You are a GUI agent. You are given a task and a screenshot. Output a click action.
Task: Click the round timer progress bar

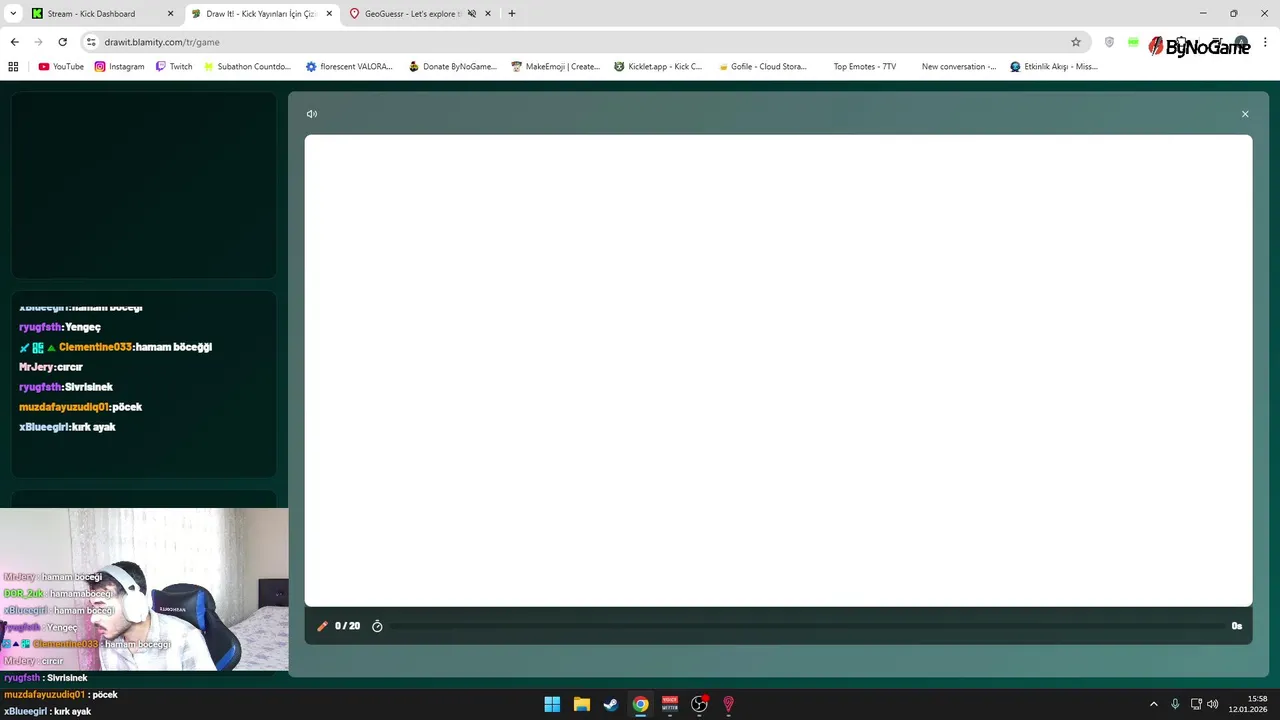point(805,626)
